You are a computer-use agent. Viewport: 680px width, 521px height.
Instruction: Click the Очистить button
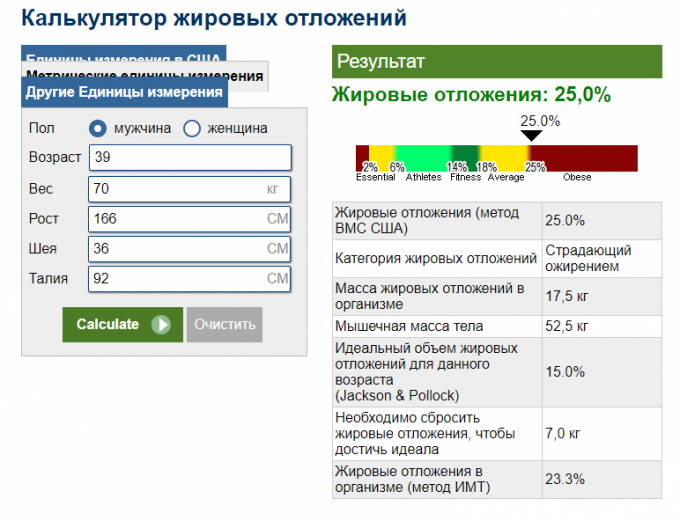[225, 324]
